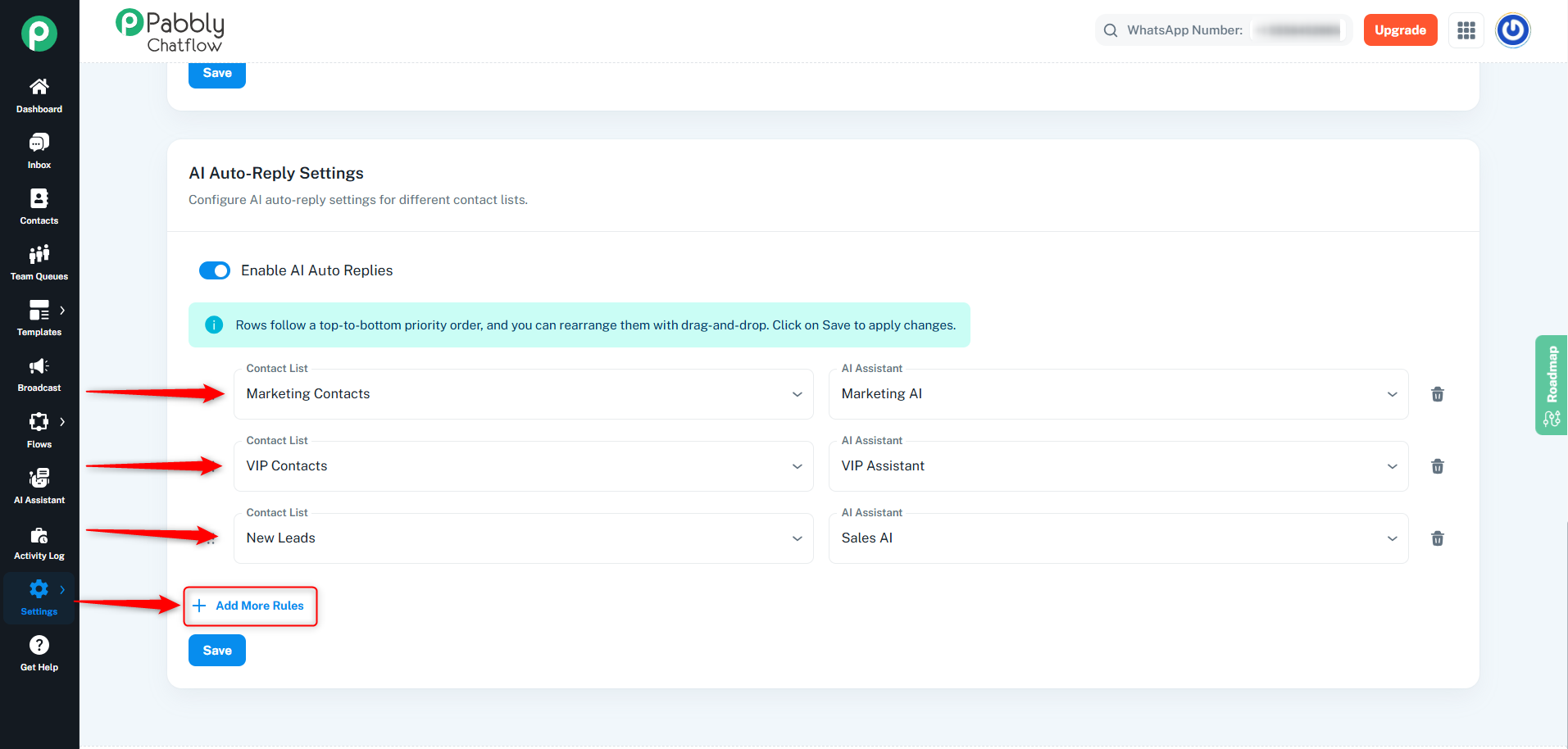Click the AI Auto-Reply Settings heading

pos(276,173)
